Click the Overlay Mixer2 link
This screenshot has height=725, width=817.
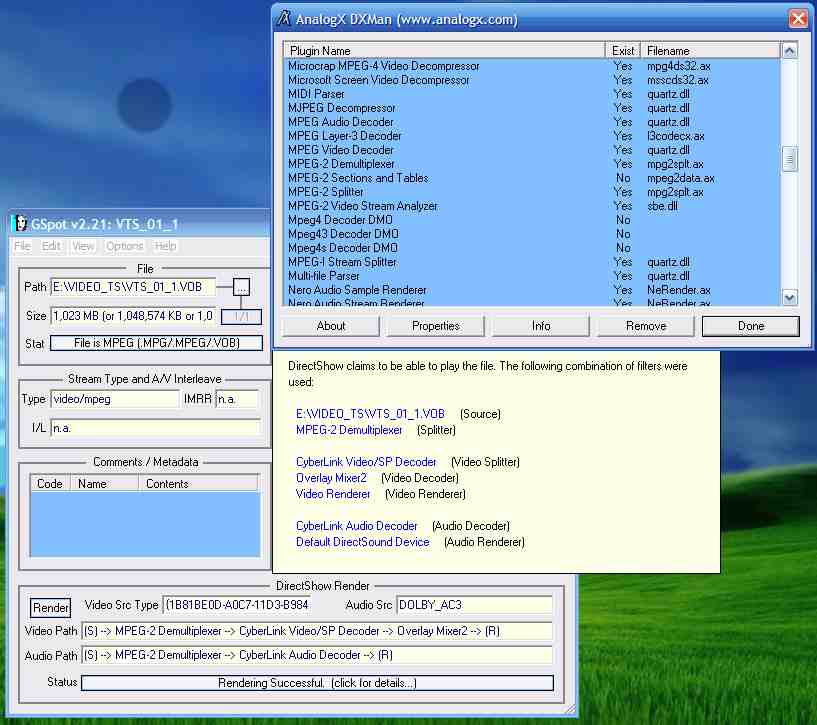tap(331, 478)
